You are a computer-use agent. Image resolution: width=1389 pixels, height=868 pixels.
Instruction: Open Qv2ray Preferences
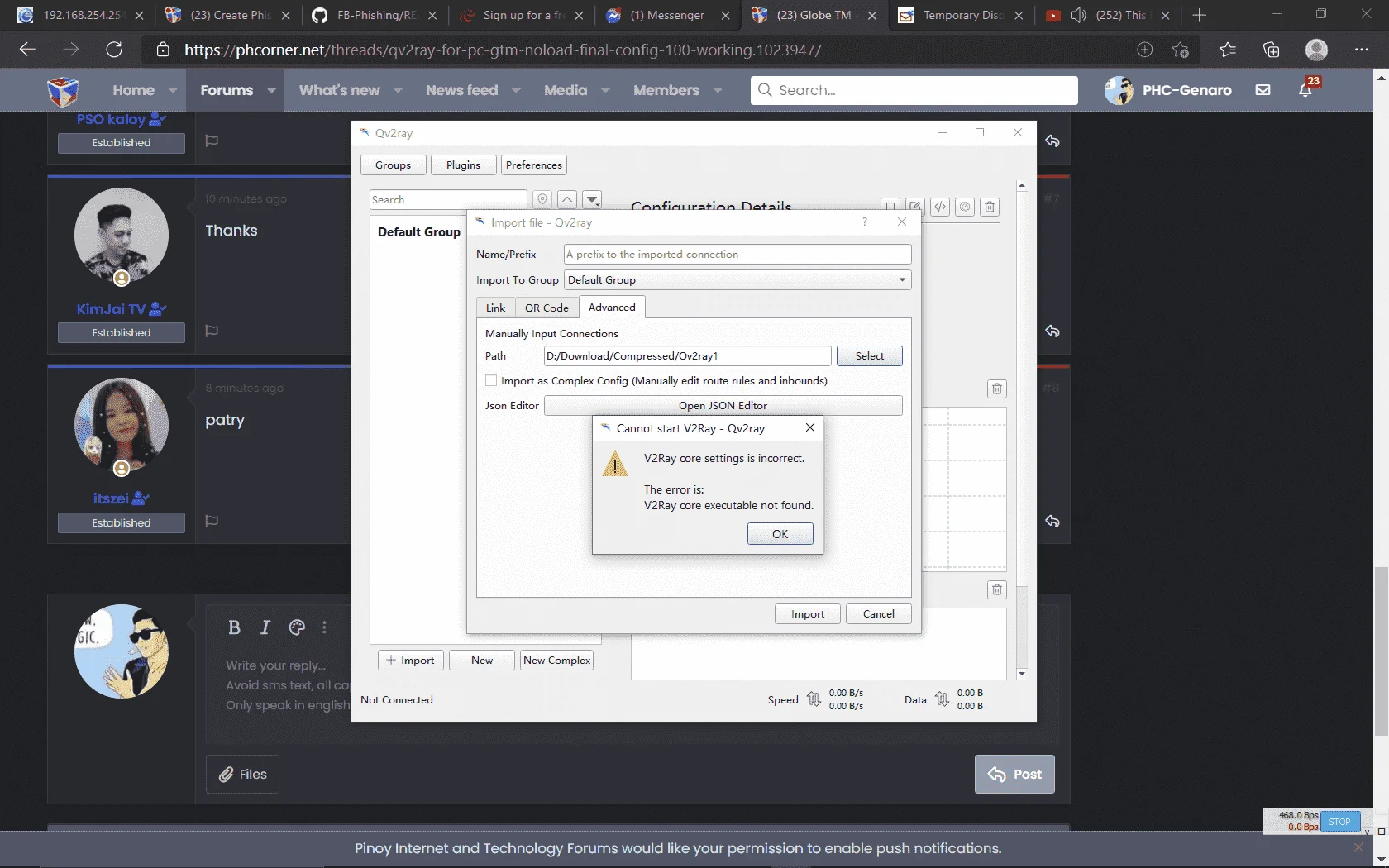(533, 165)
